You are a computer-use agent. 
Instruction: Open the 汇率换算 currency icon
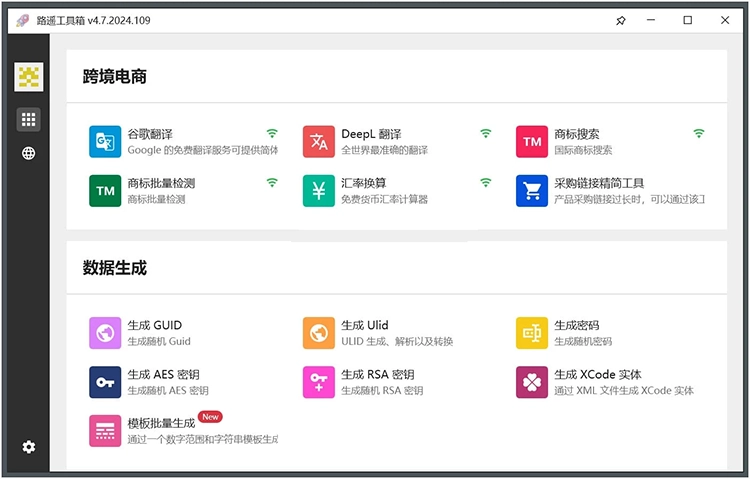(319, 191)
